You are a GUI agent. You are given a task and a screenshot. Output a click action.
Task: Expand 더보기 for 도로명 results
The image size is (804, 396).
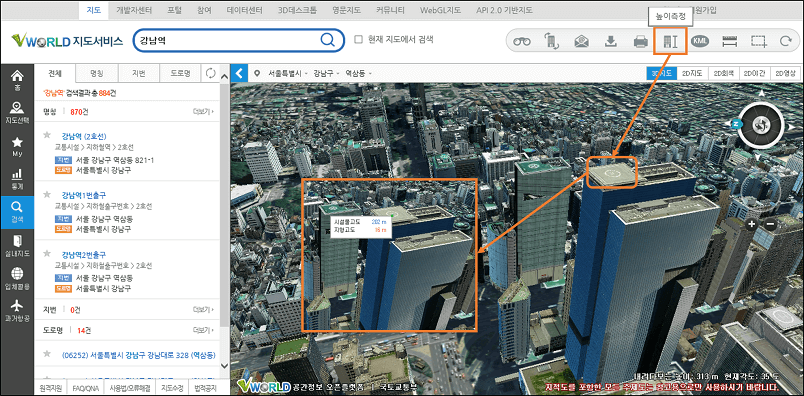203,329
